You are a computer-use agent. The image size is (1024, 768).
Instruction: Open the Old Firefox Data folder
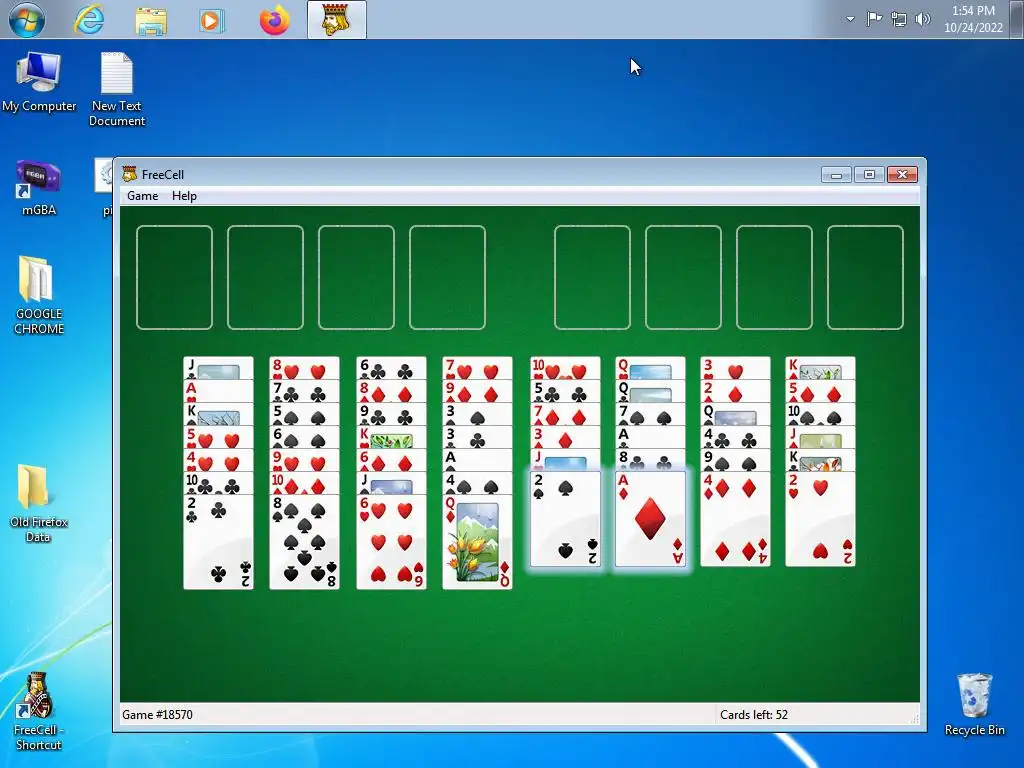point(39,504)
